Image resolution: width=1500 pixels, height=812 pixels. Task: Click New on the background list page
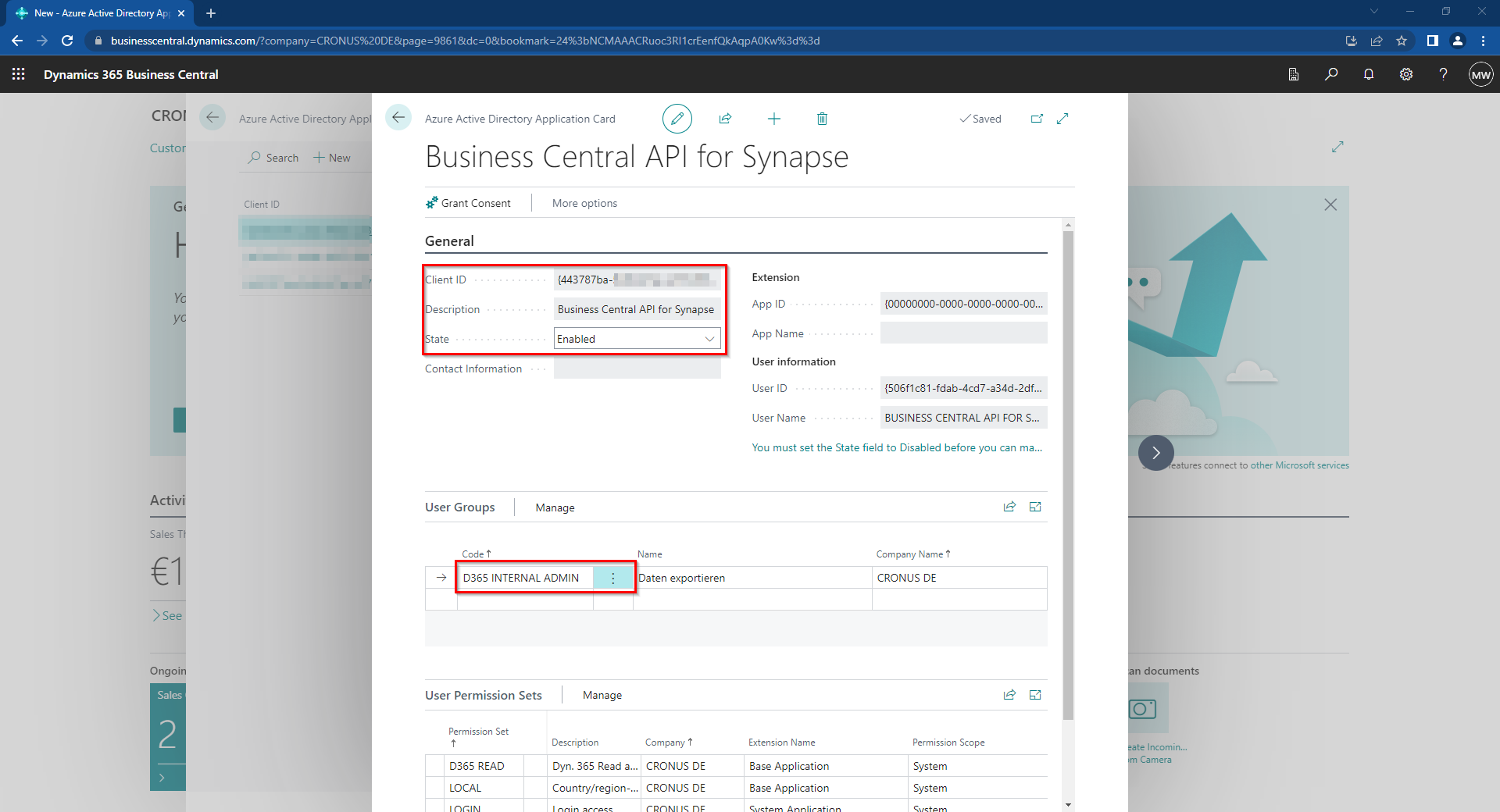[332, 158]
